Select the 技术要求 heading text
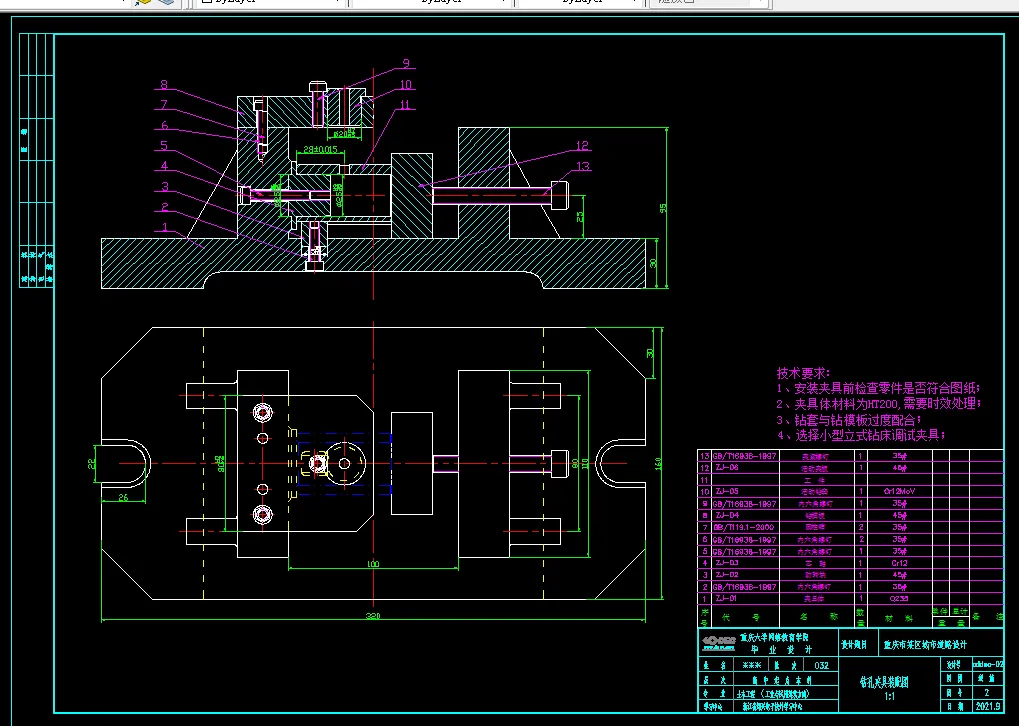1019x726 pixels. pyautogui.click(x=803, y=373)
